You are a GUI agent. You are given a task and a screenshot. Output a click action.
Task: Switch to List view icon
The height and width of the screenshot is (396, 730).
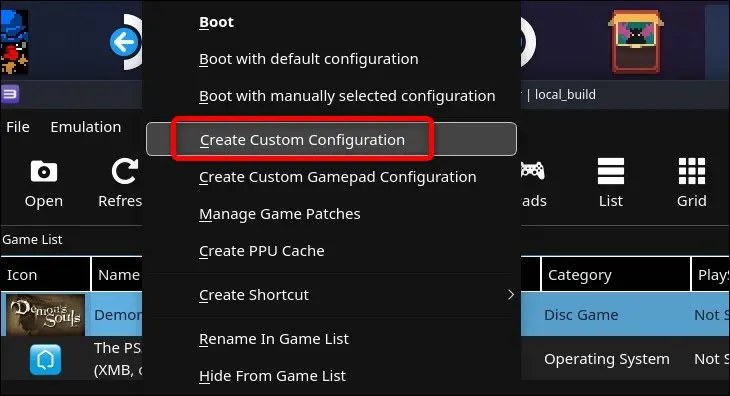coord(611,171)
